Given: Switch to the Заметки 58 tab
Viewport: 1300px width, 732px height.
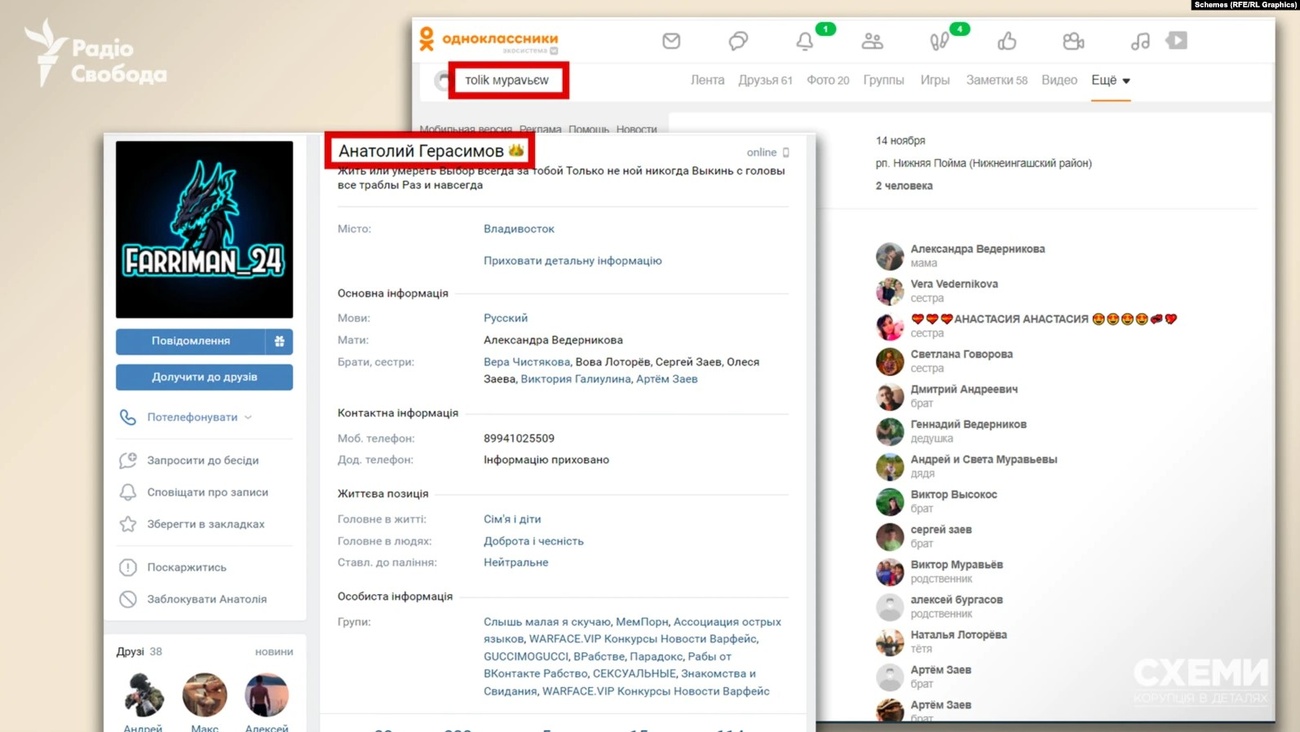Looking at the screenshot, I should point(996,80).
